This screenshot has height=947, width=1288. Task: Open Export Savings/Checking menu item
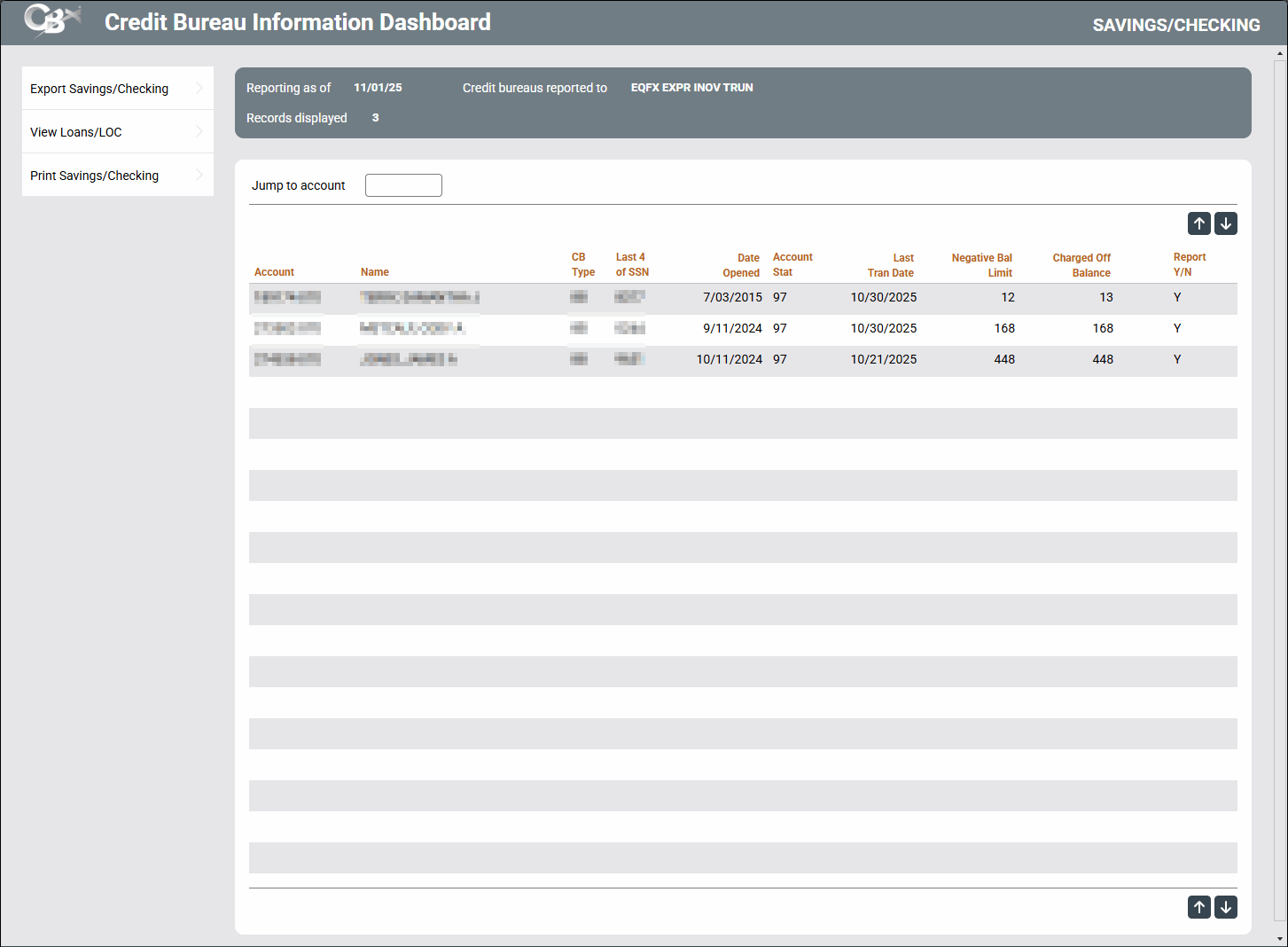click(x=99, y=89)
